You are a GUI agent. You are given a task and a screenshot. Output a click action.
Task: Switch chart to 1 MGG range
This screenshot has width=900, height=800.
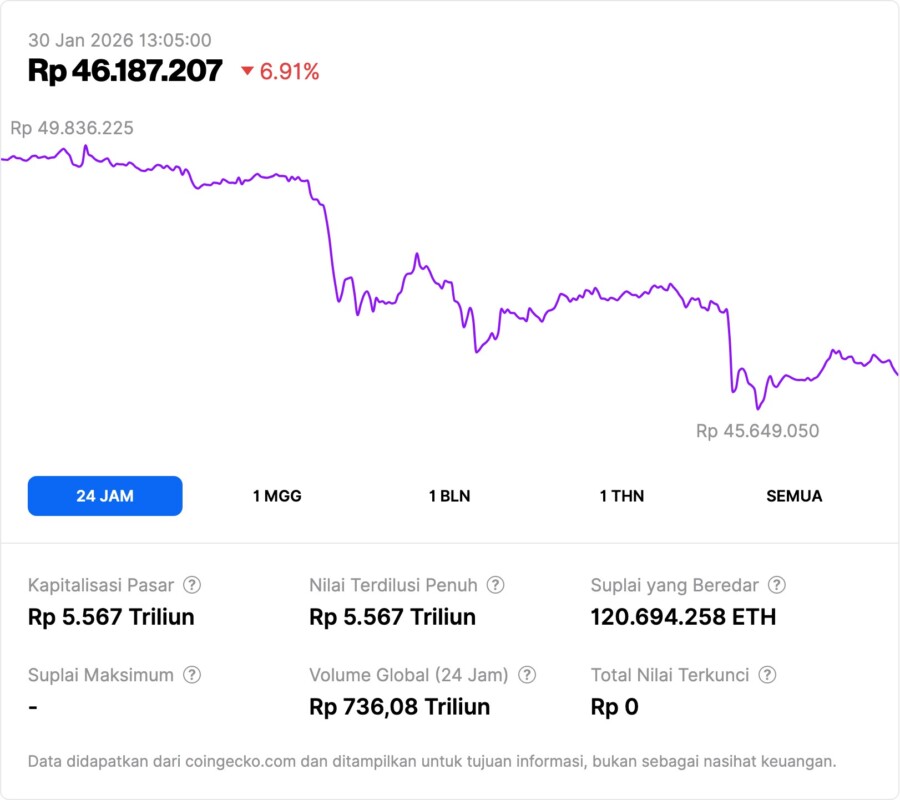point(277,496)
